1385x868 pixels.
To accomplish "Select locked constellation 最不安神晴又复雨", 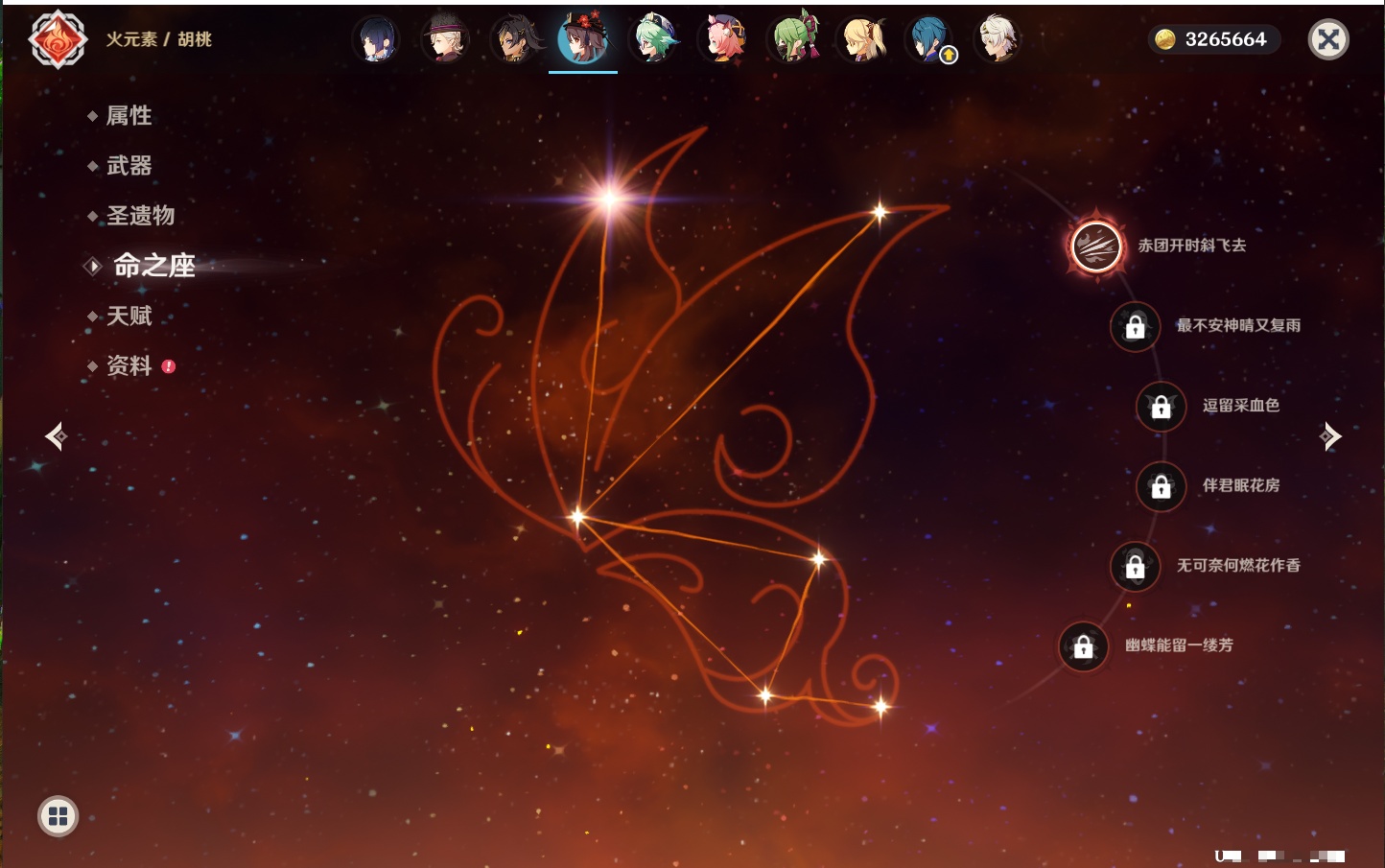I will tap(1136, 327).
